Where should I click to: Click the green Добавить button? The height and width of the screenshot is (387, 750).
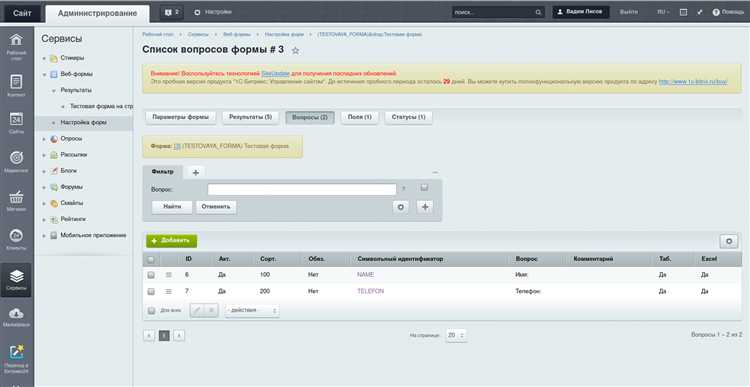coord(172,241)
